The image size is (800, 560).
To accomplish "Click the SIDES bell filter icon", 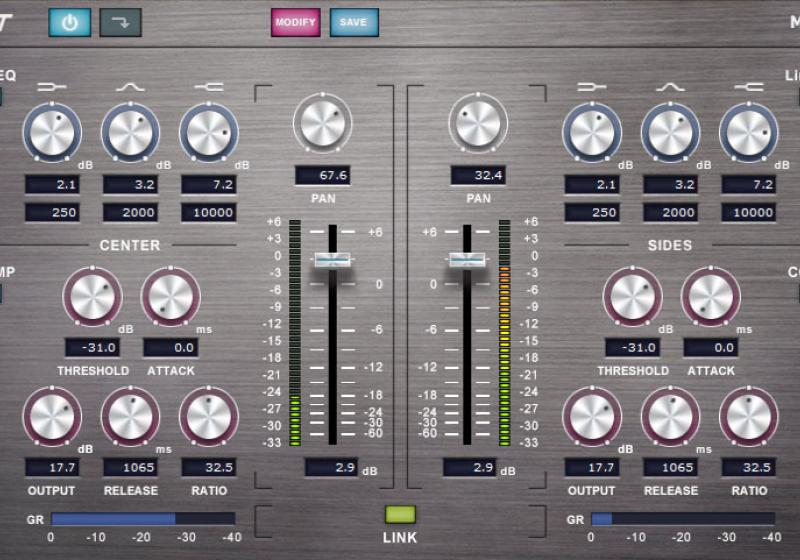I will coord(670,87).
